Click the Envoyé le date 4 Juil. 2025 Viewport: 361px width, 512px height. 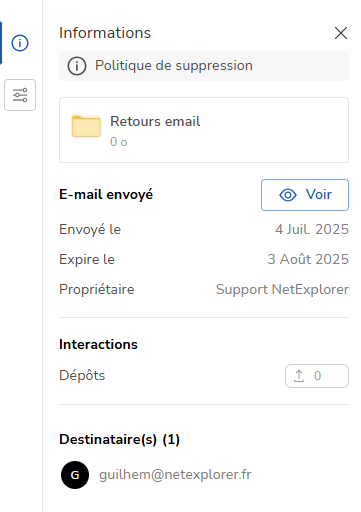(312, 229)
